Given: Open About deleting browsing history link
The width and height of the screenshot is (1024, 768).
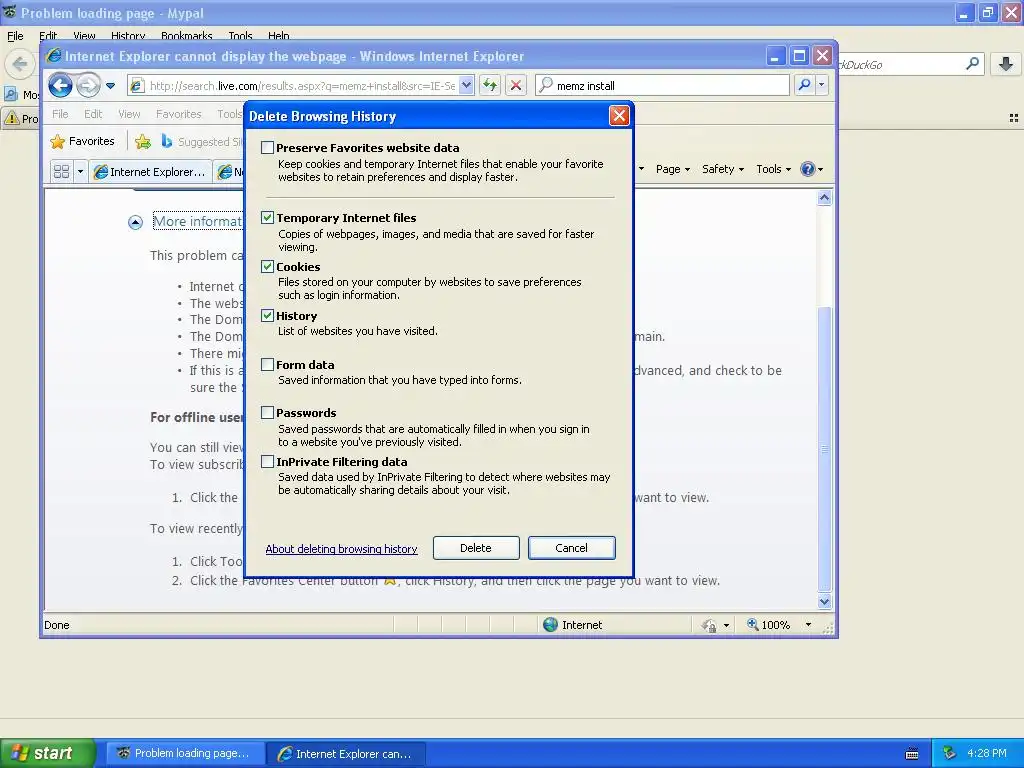Looking at the screenshot, I should 341,549.
